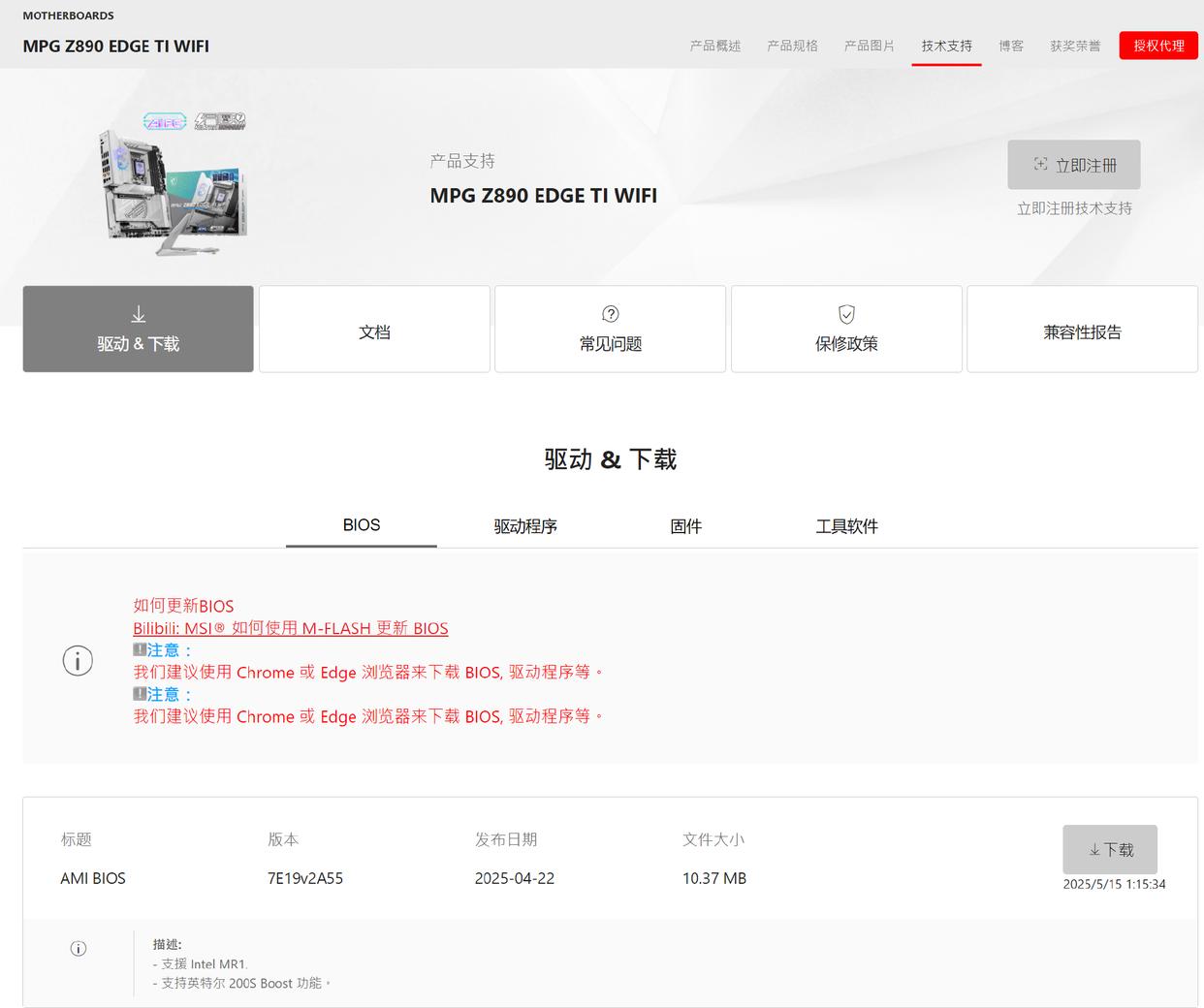Click the shield icon in 保修政策
Viewport: 1204px width, 1008px height.
846,314
